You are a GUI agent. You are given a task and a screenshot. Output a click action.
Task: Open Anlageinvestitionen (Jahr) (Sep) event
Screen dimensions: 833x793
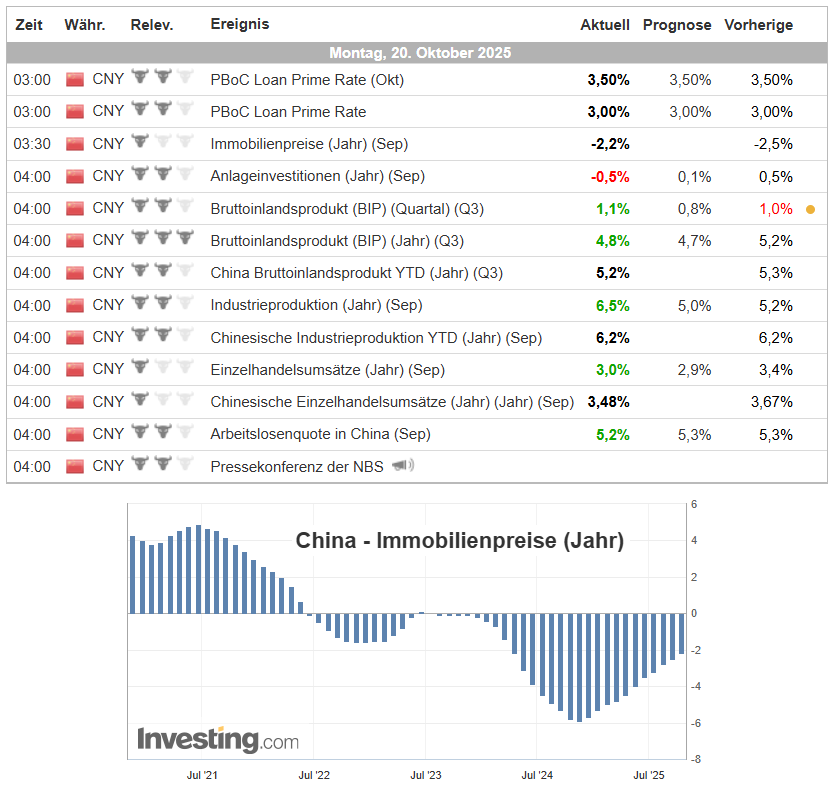click(317, 176)
